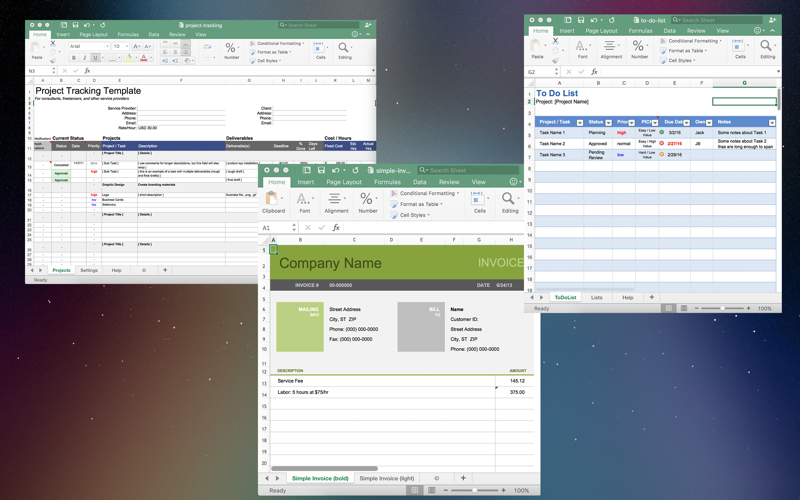Open the Notes column filter dropdown
Screen dimensions: 800x500
pyautogui.click(x=772, y=122)
